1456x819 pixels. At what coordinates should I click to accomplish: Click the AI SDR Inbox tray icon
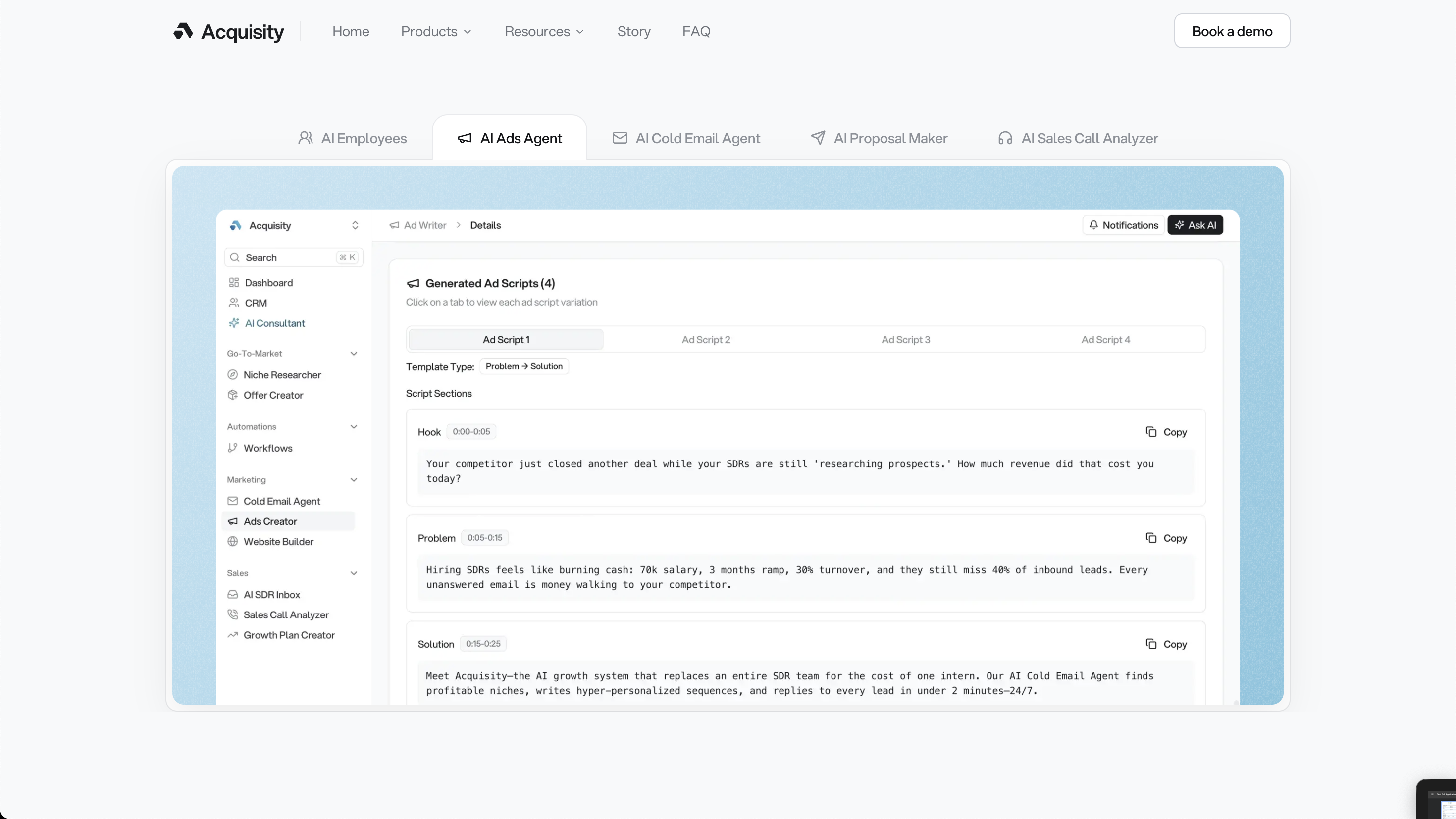(x=232, y=594)
